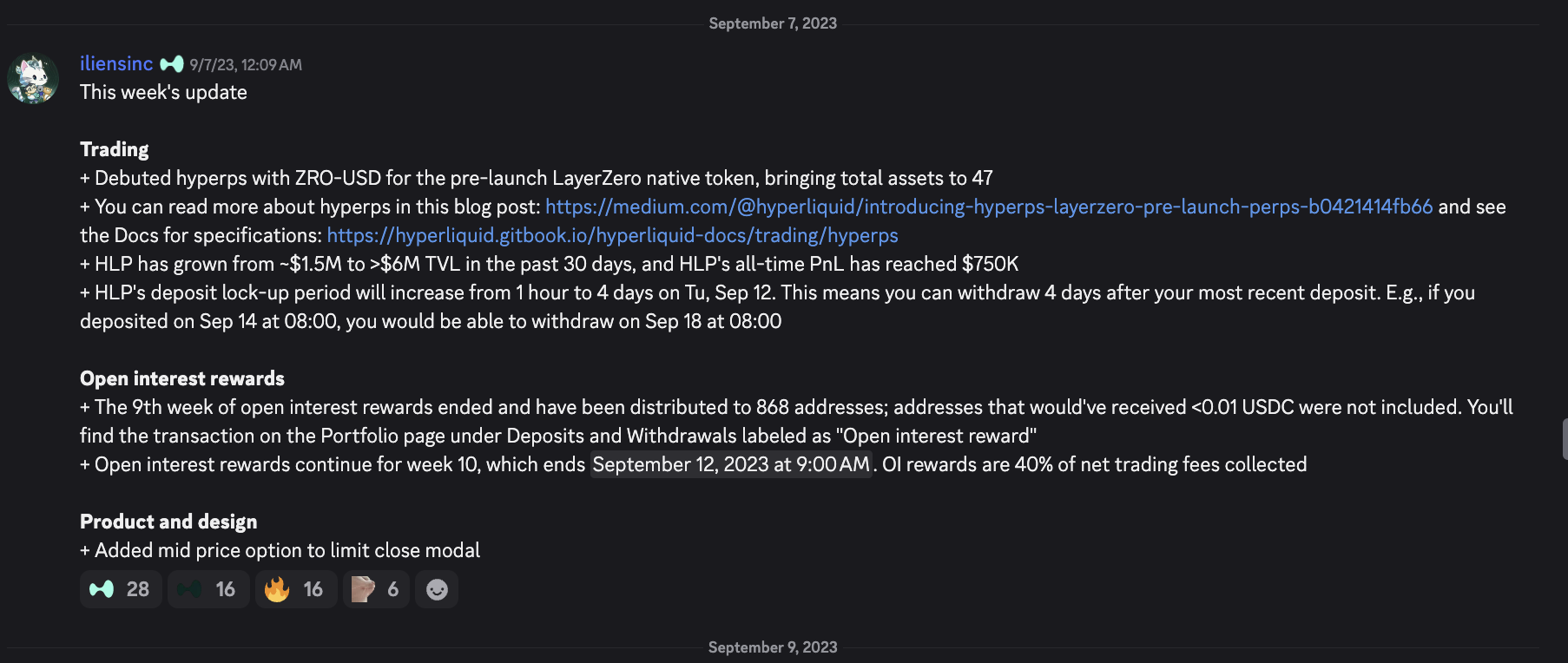Image resolution: width=1568 pixels, height=663 pixels.
Task: Click the bold Trading heading
Action: click(114, 149)
